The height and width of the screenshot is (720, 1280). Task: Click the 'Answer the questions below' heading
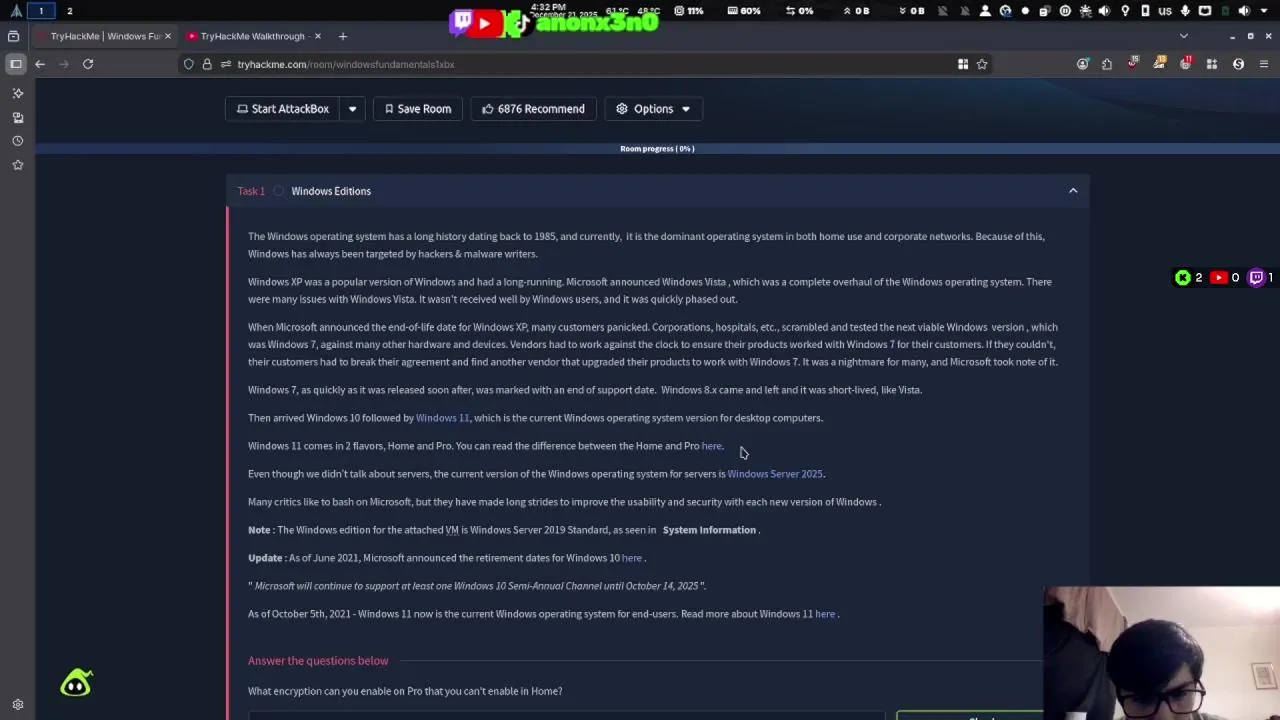(318, 661)
